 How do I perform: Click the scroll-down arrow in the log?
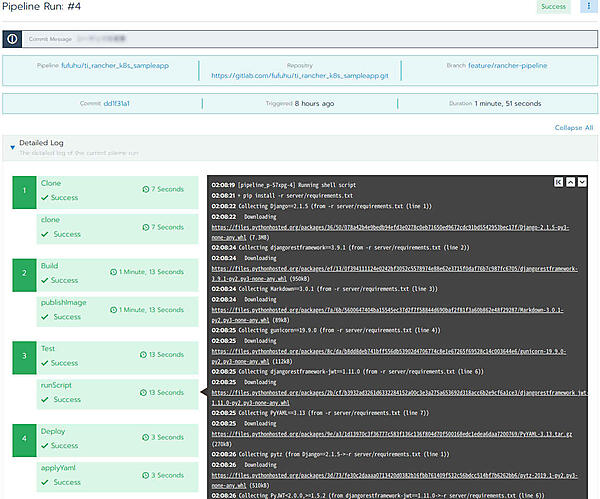pos(583,182)
